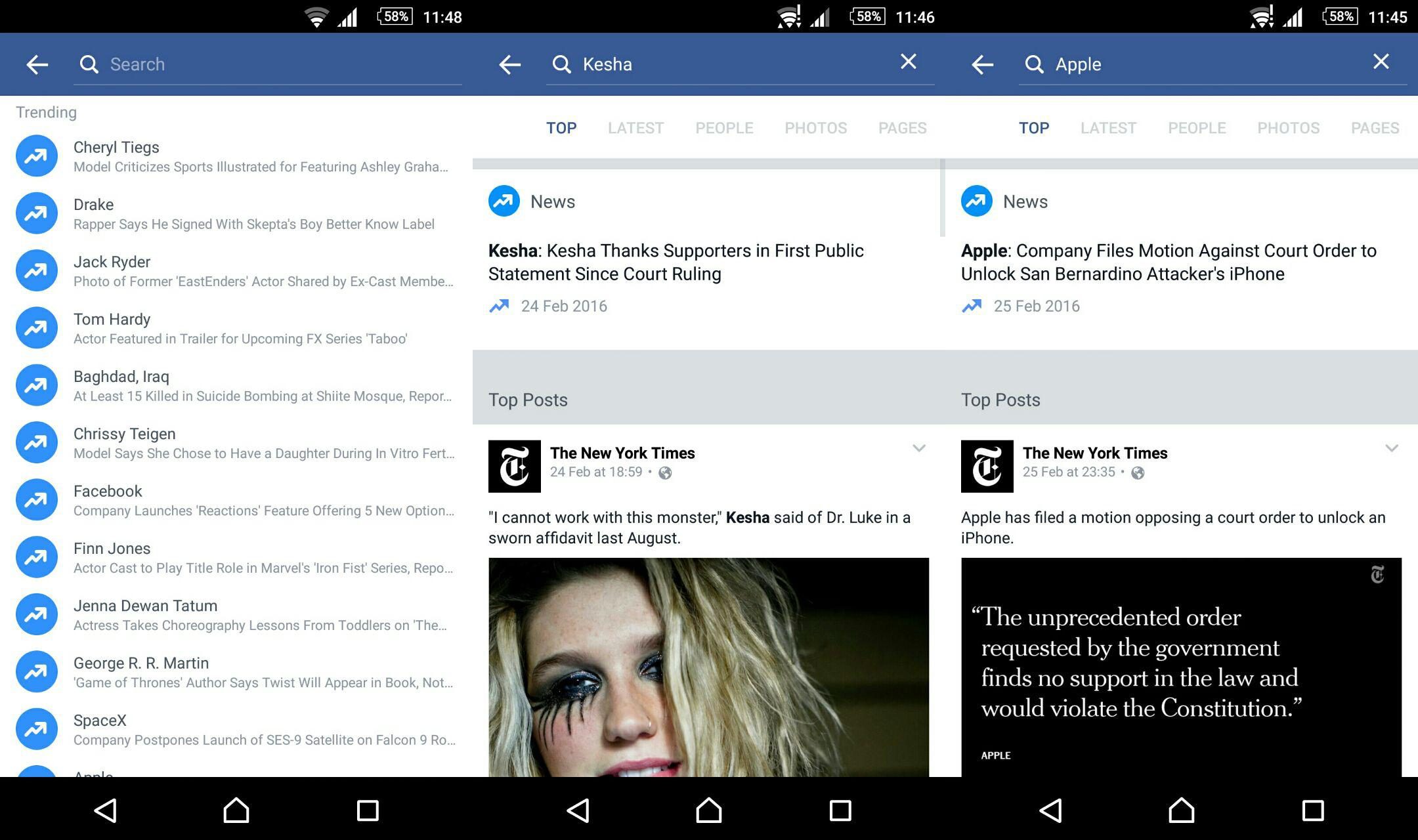Tap Android back button under Apple screen

point(1051,810)
